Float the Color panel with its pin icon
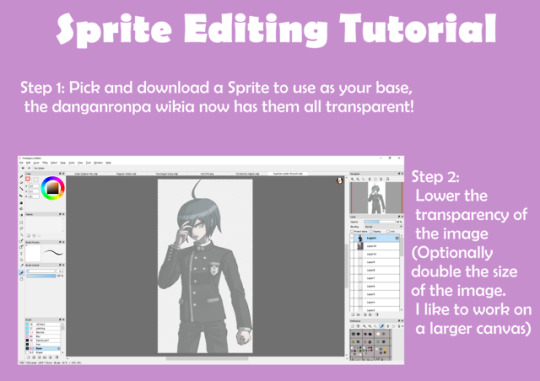Screen dimensions: 540x381 click(60, 174)
